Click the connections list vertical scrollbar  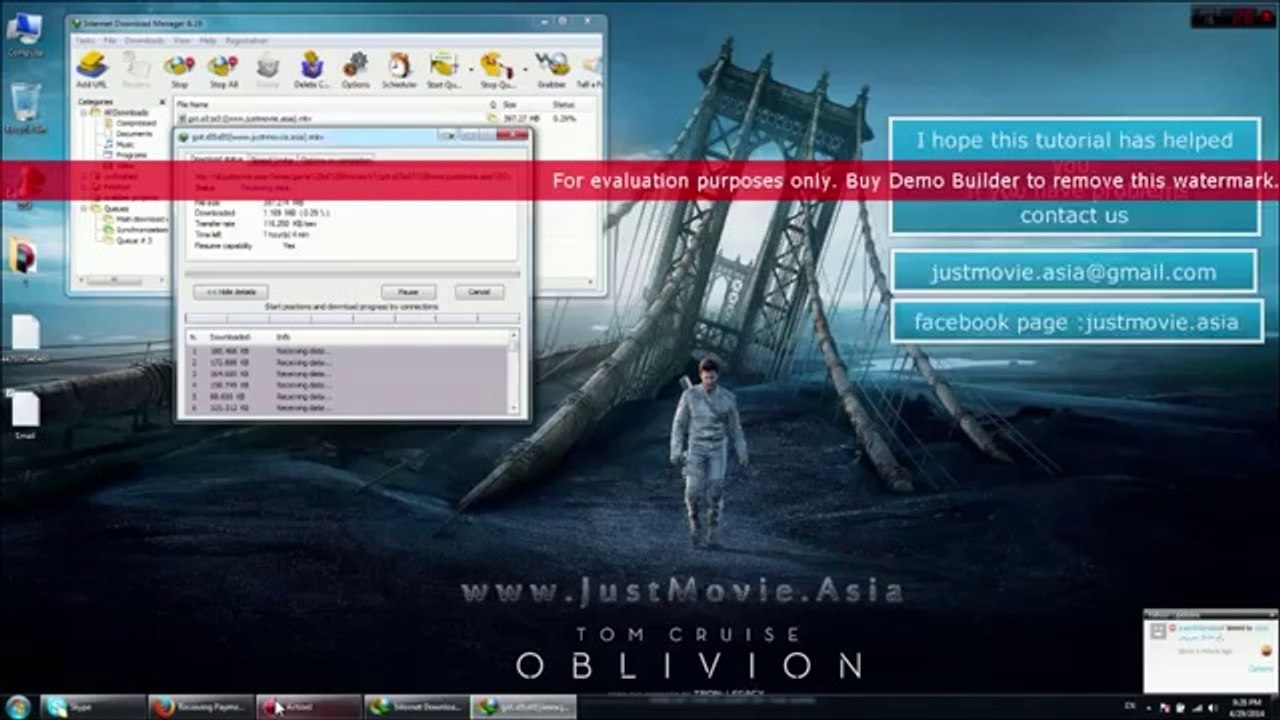point(515,371)
